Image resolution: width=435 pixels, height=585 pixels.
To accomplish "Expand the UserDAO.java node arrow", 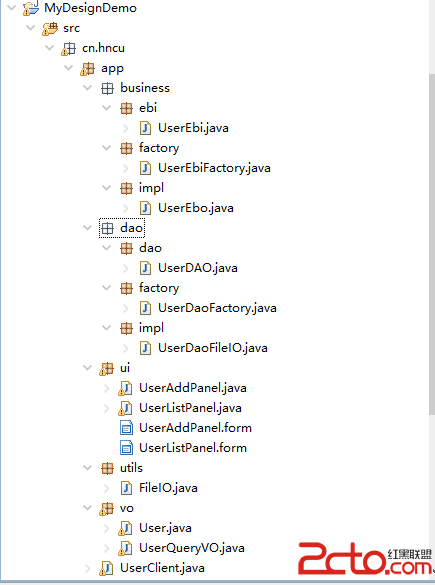I will (125, 268).
